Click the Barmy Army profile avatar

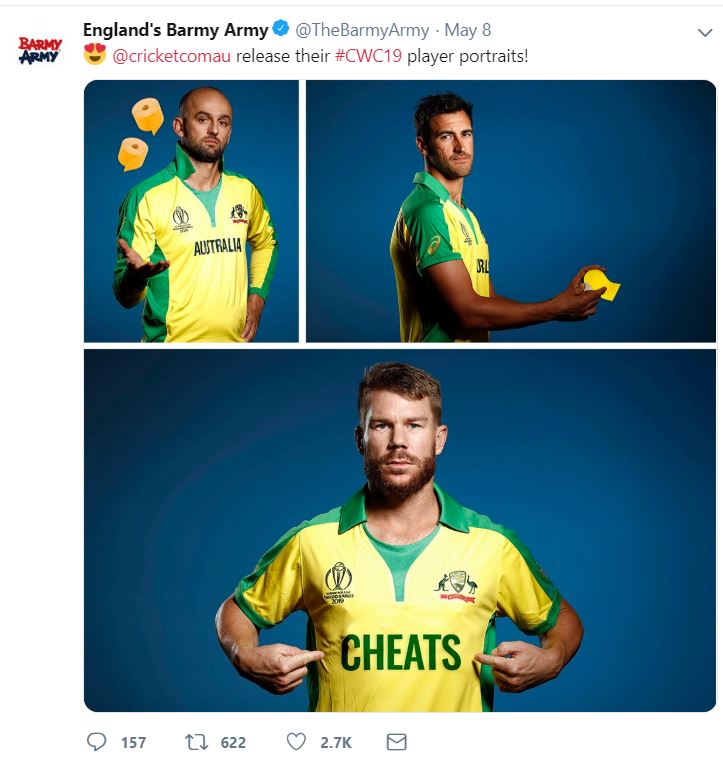(40, 51)
